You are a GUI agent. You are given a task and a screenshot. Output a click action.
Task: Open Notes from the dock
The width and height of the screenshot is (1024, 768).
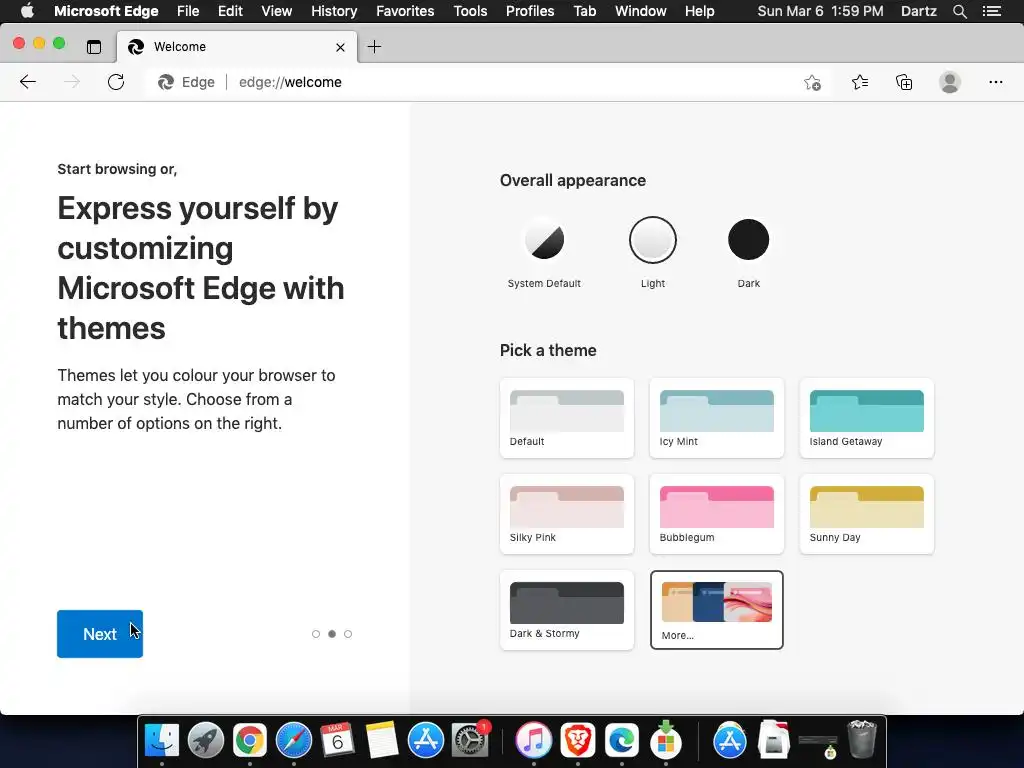(381, 741)
